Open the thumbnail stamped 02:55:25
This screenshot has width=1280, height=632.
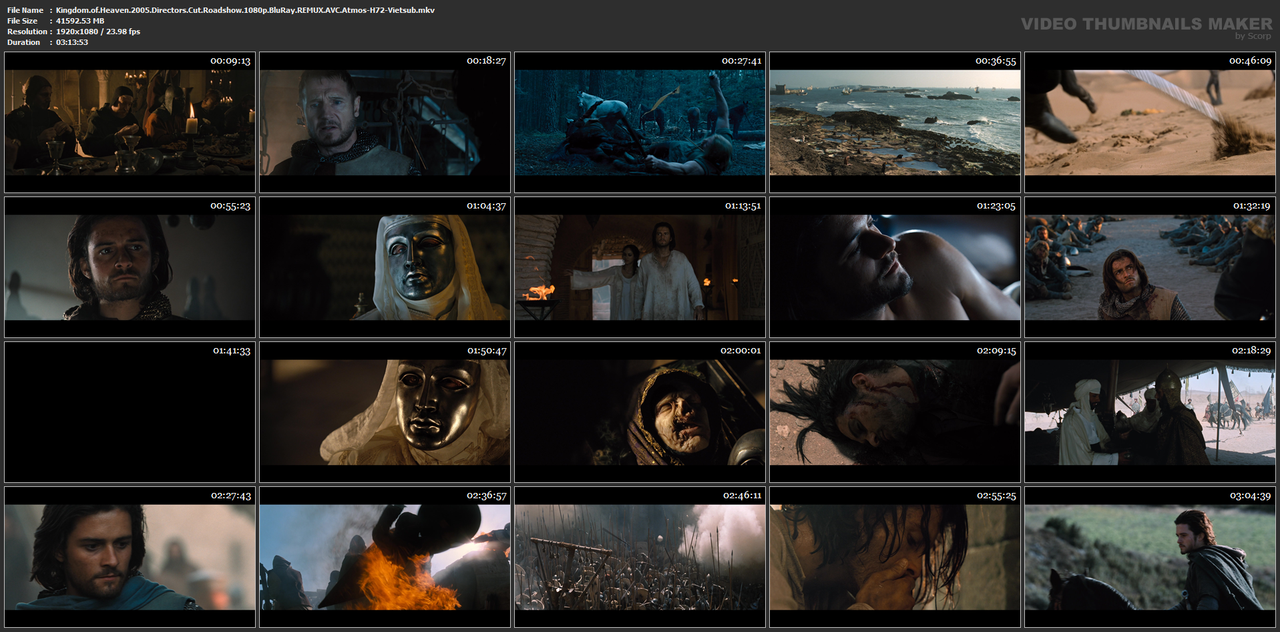click(x=895, y=557)
